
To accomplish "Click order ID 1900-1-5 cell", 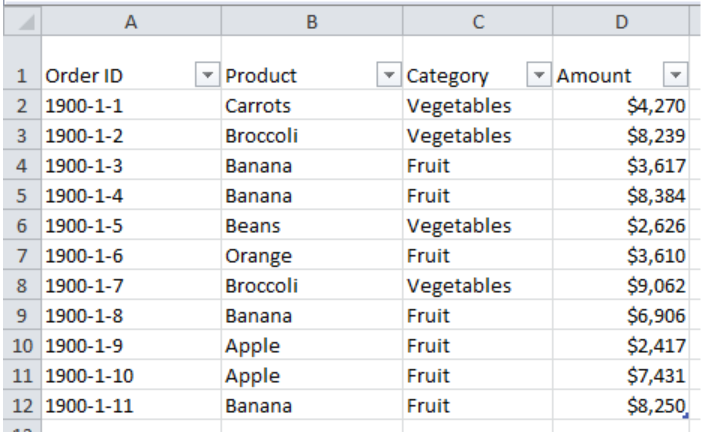I will tap(131, 225).
